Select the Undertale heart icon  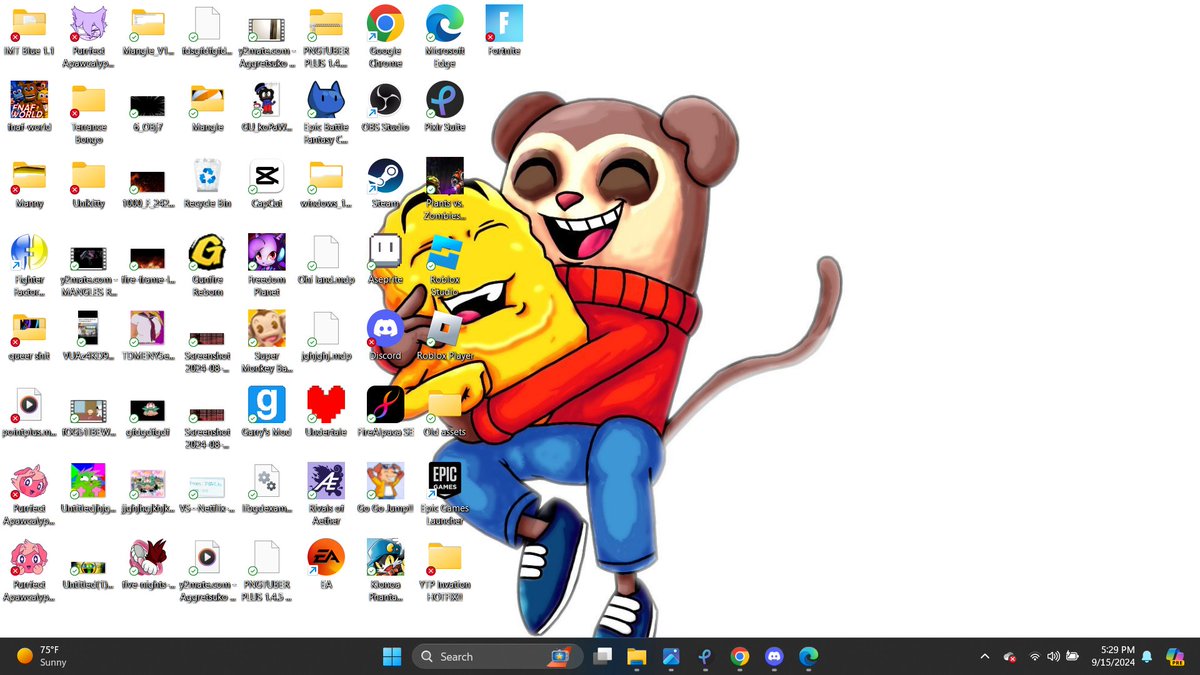pyautogui.click(x=325, y=411)
